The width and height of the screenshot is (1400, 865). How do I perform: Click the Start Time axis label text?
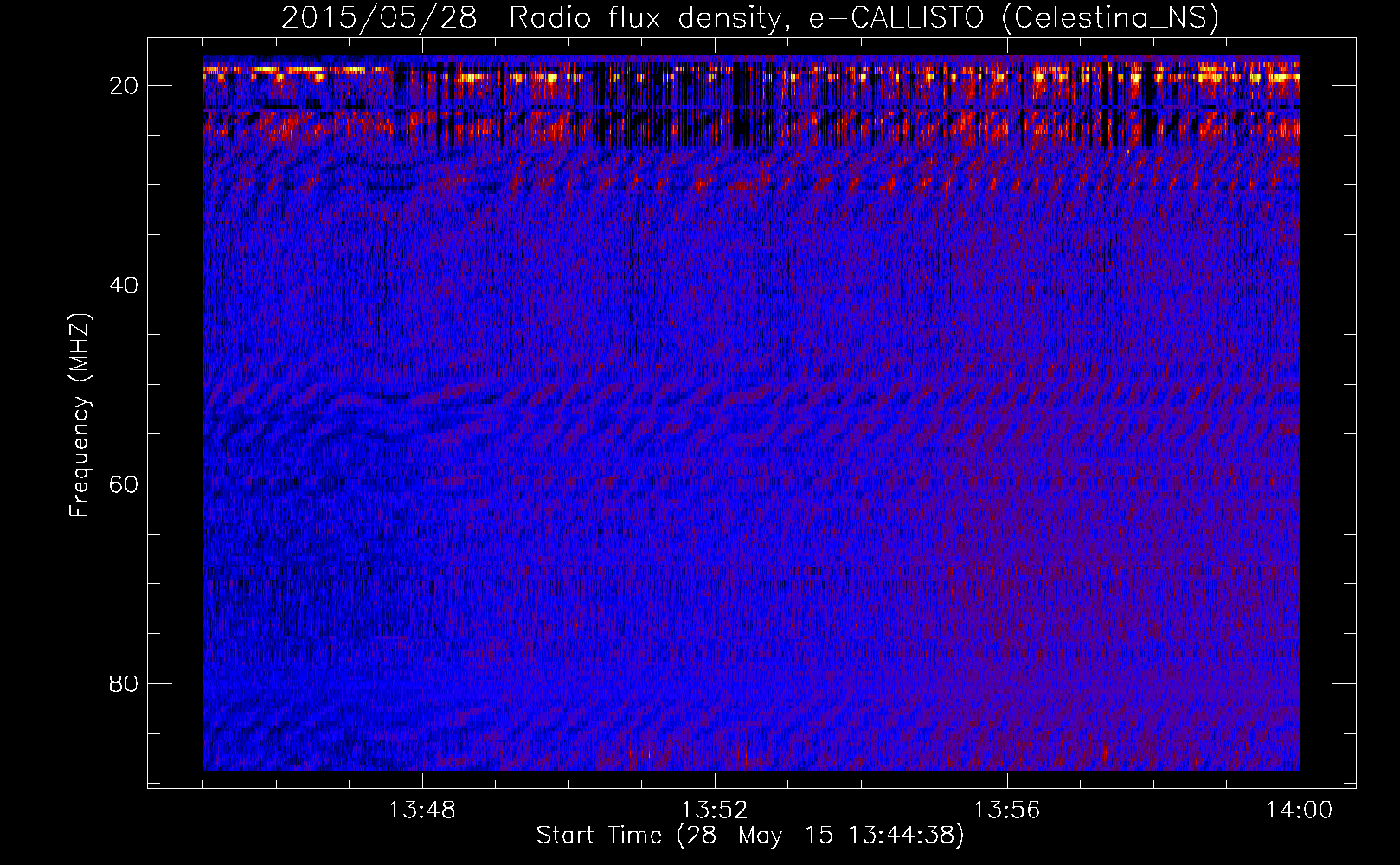[749, 836]
